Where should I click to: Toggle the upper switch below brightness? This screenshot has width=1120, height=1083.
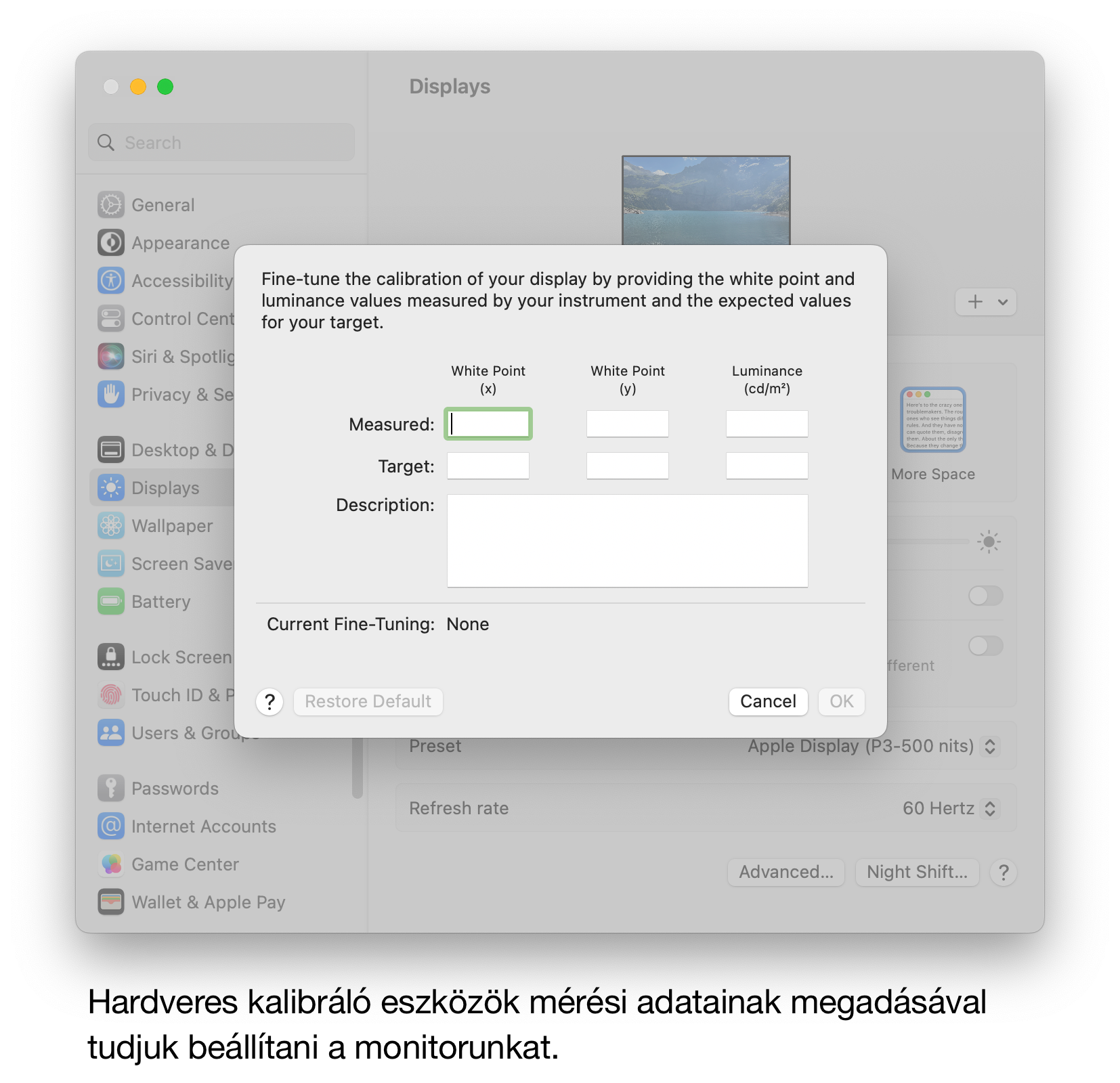tap(986, 596)
